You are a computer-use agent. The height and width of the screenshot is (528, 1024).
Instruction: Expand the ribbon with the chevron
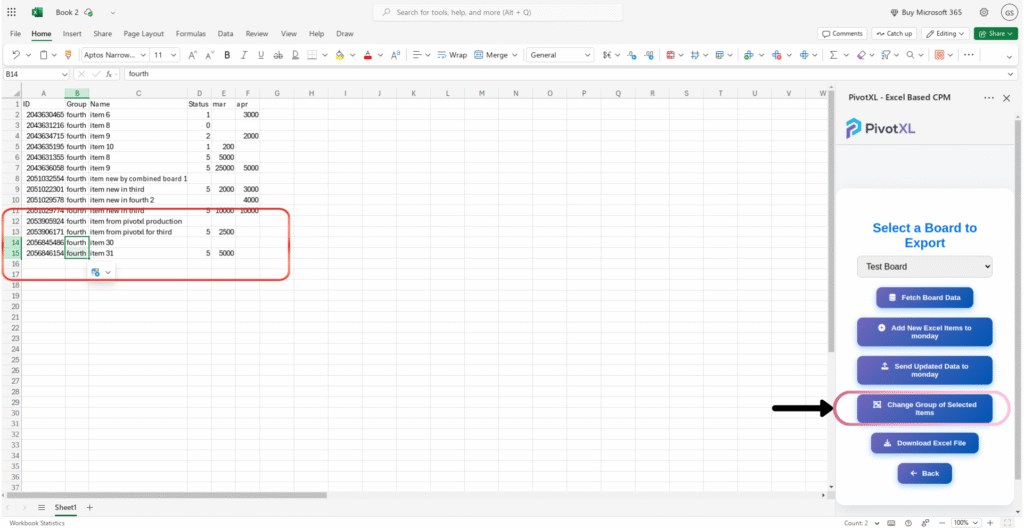[1010, 55]
